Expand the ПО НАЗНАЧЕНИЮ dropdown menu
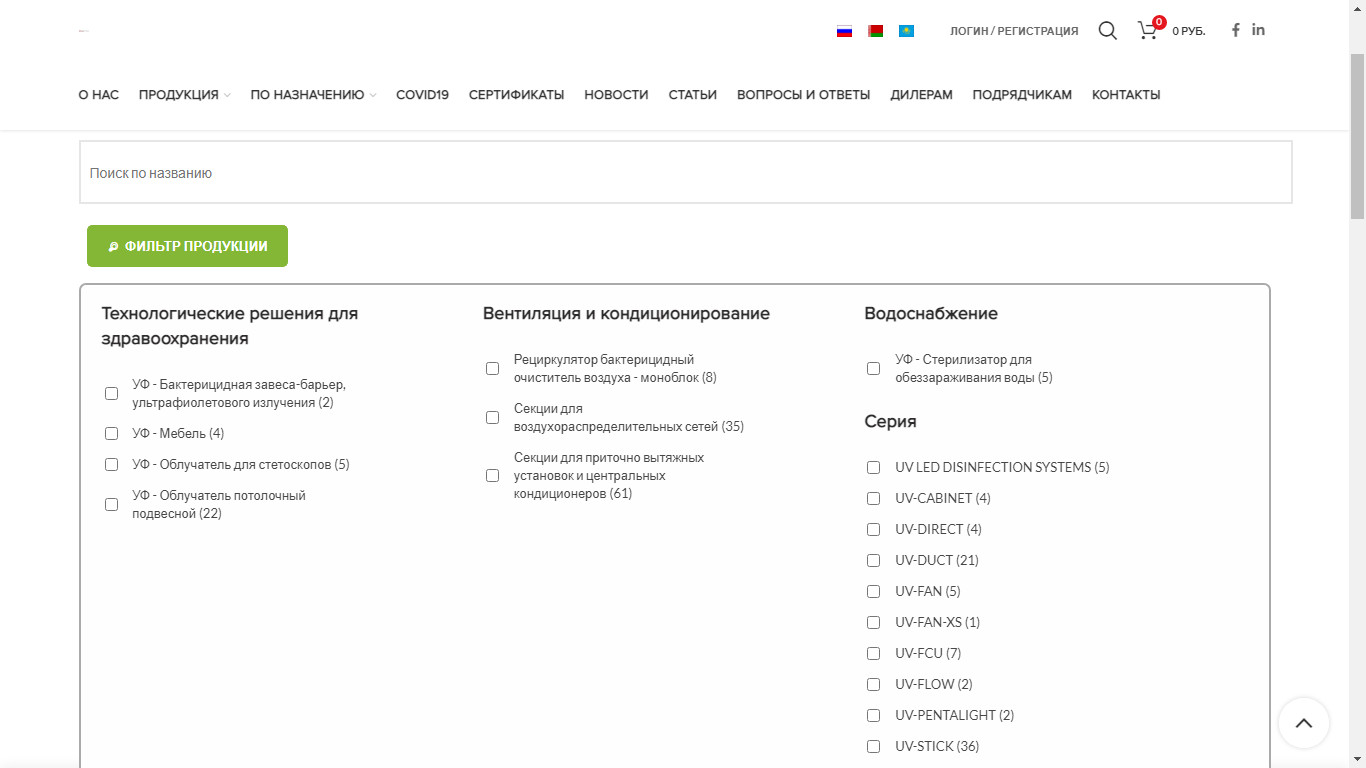 pos(313,95)
